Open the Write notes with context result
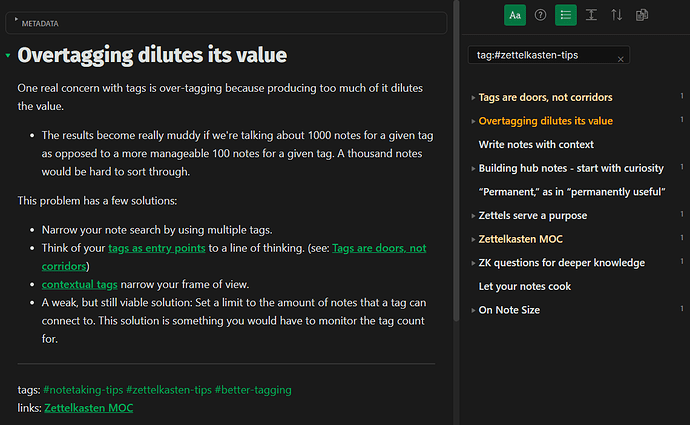 point(536,144)
